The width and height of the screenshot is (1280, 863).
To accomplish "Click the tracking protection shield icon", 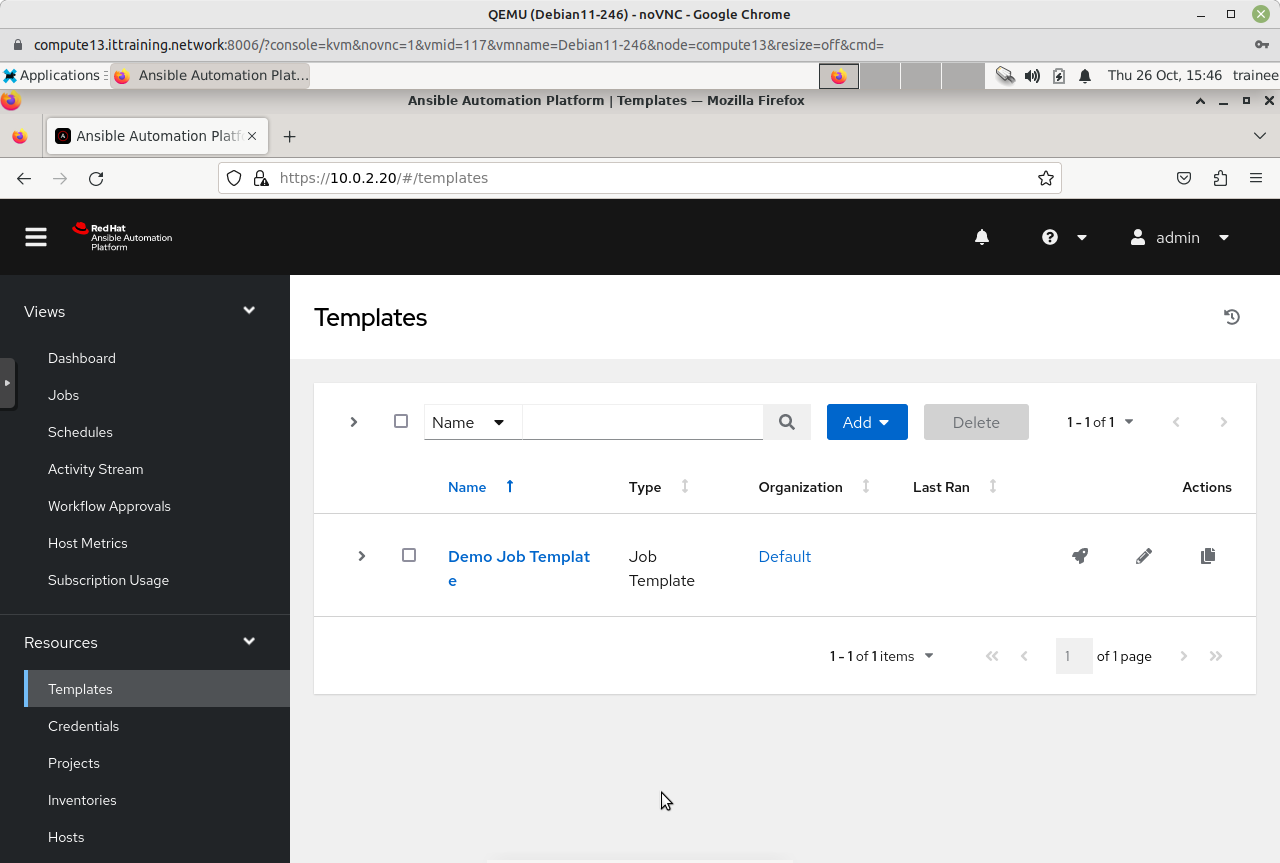I will [x=234, y=178].
